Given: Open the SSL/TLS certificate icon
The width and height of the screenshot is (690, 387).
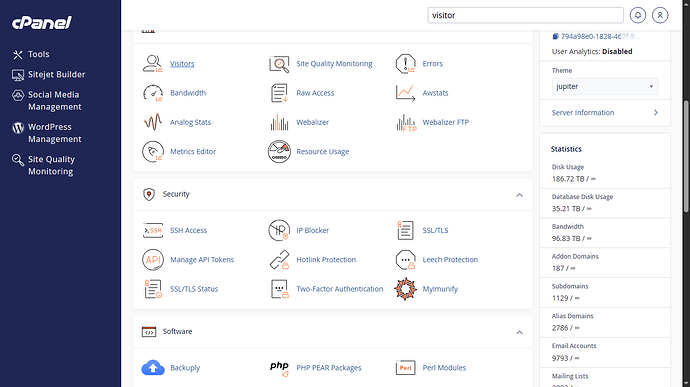Looking at the screenshot, I should [x=405, y=230].
